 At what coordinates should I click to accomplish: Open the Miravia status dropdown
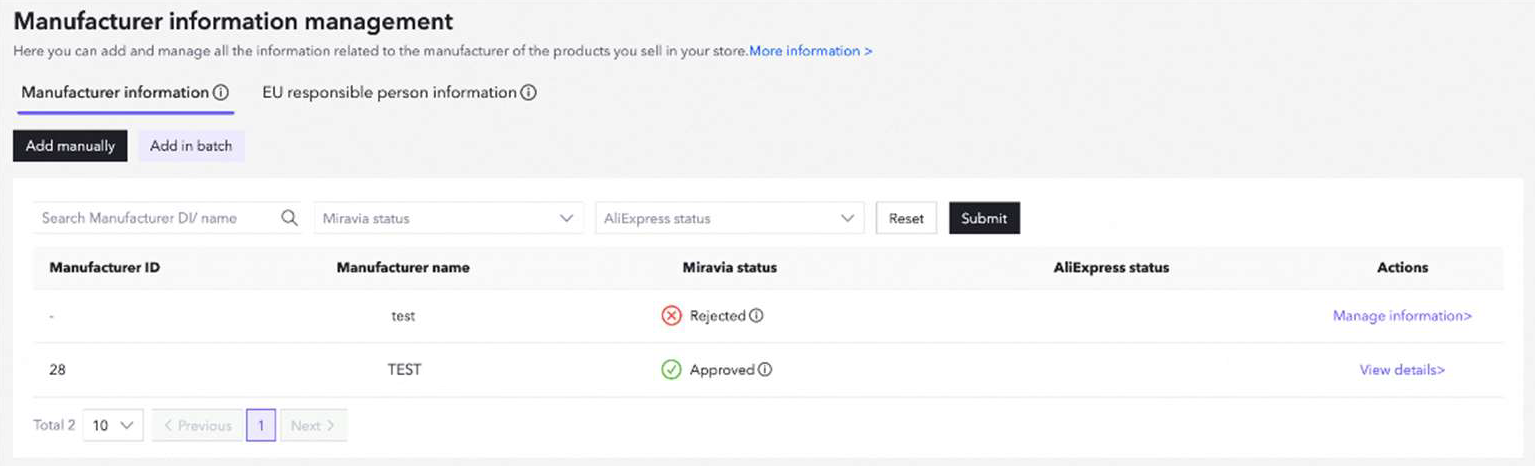(x=448, y=218)
